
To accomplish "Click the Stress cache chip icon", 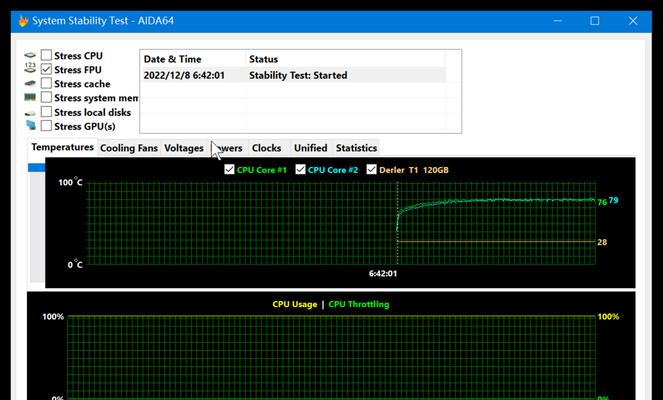I will coord(30,83).
